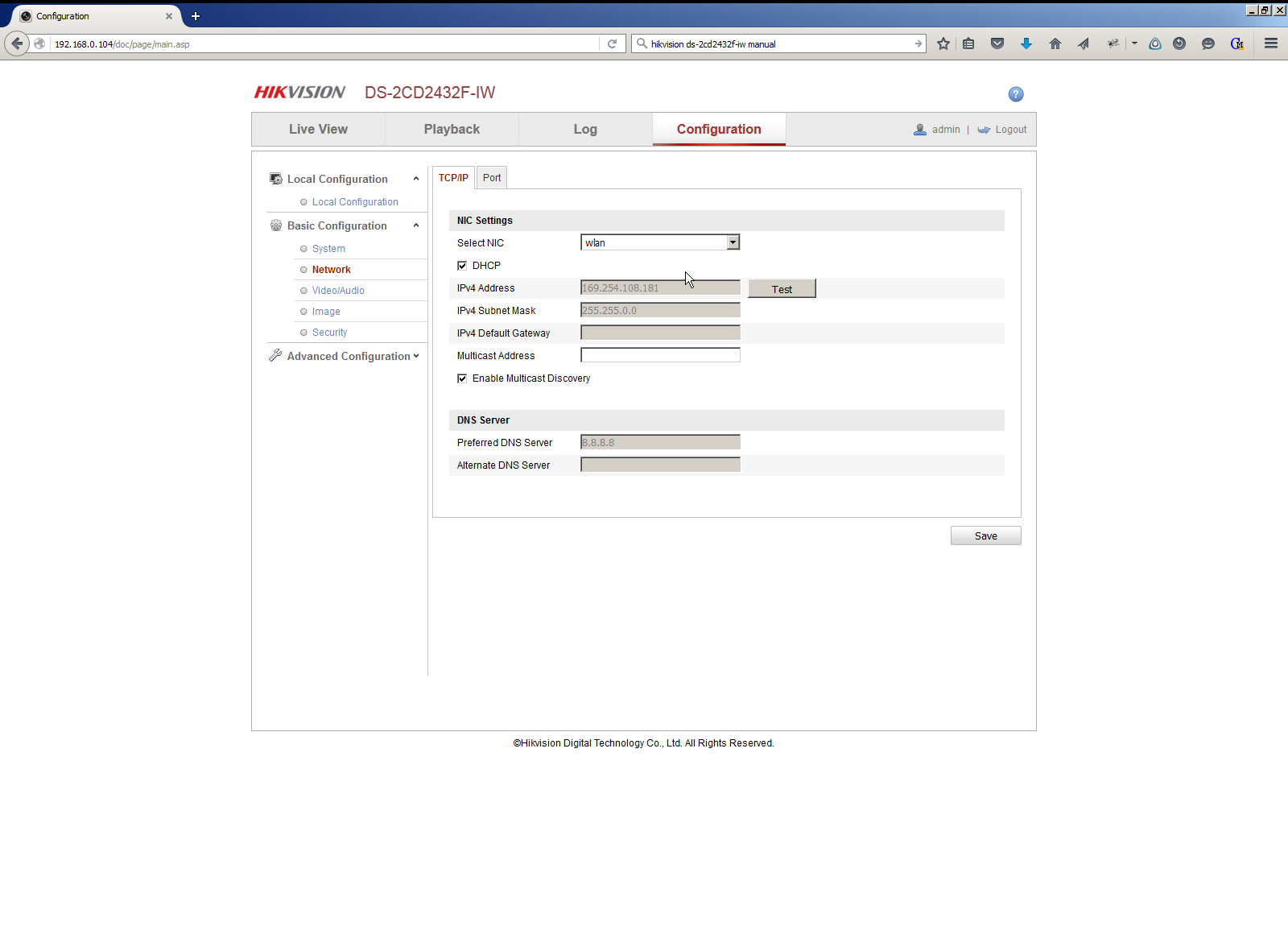
Task: Select the Configuration tab
Action: [x=719, y=129]
